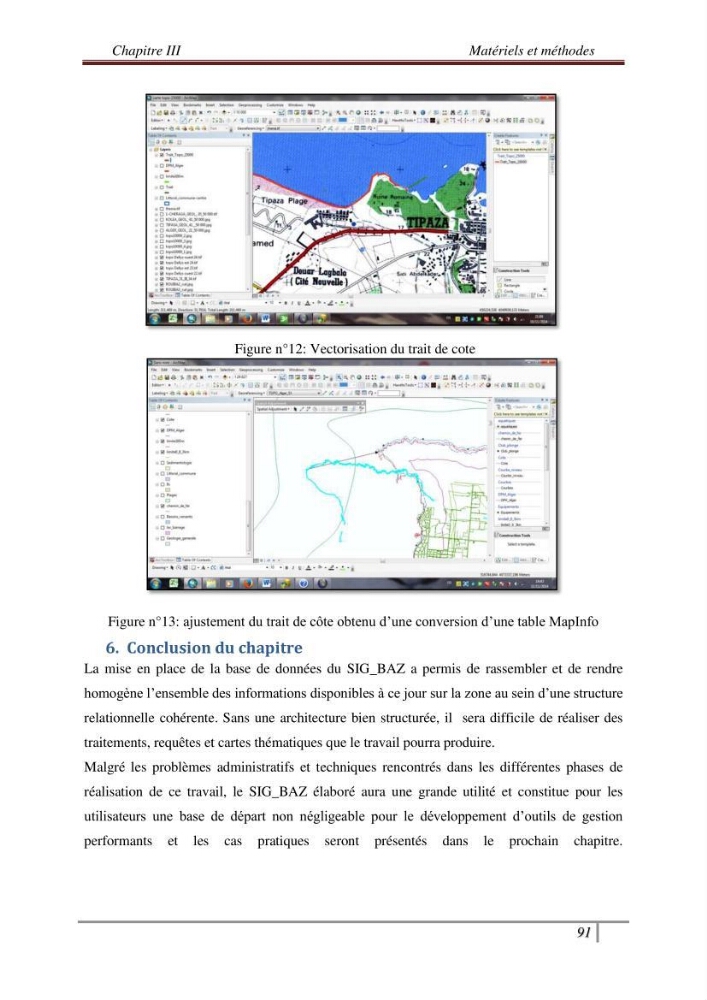Uncheck Trait_Topo_25000 layer in Figure 12 contents

pos(161,155)
